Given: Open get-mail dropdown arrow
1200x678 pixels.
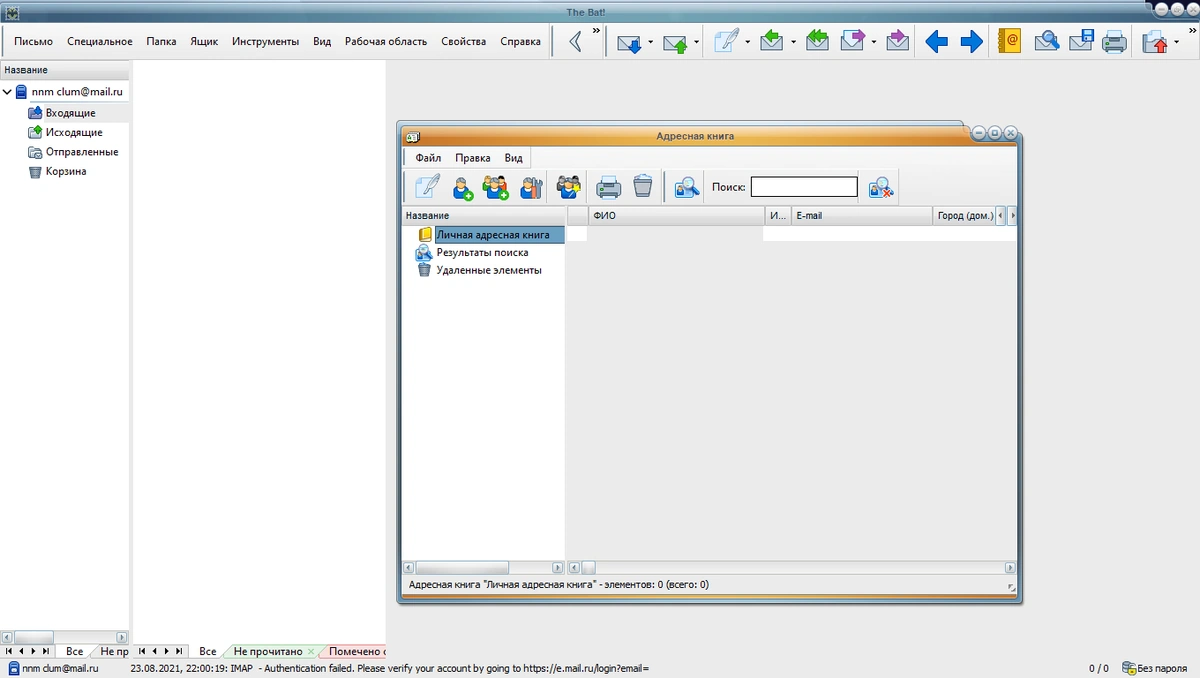Looking at the screenshot, I should point(650,42).
